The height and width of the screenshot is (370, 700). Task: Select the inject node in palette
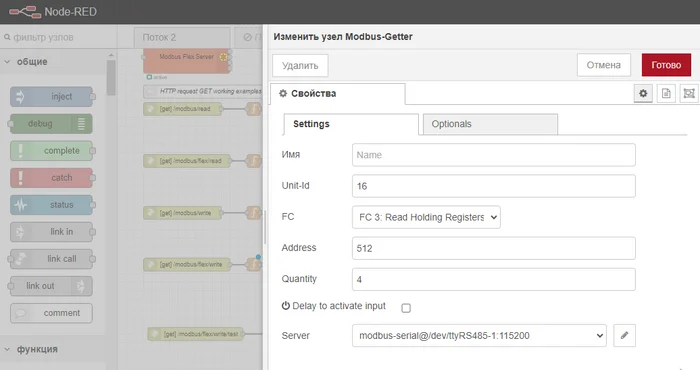pyautogui.click(x=52, y=96)
